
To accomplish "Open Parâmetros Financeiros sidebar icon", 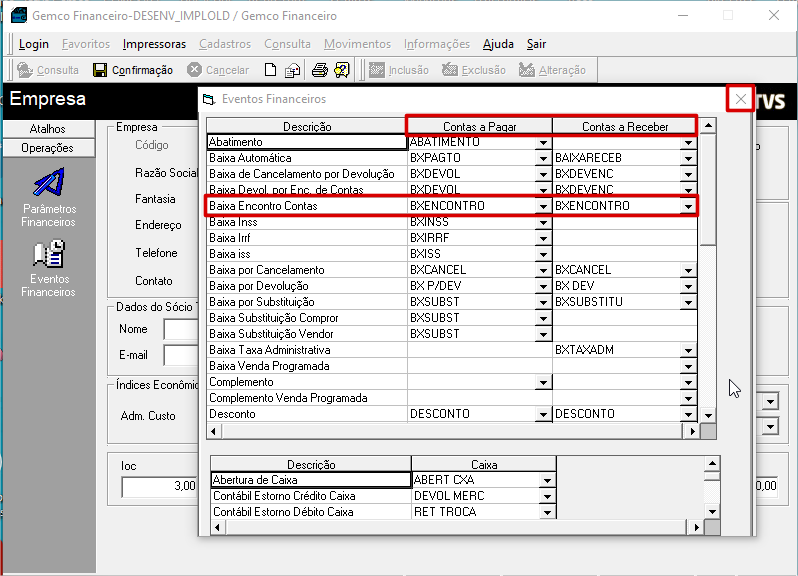I will pyautogui.click(x=48, y=182).
